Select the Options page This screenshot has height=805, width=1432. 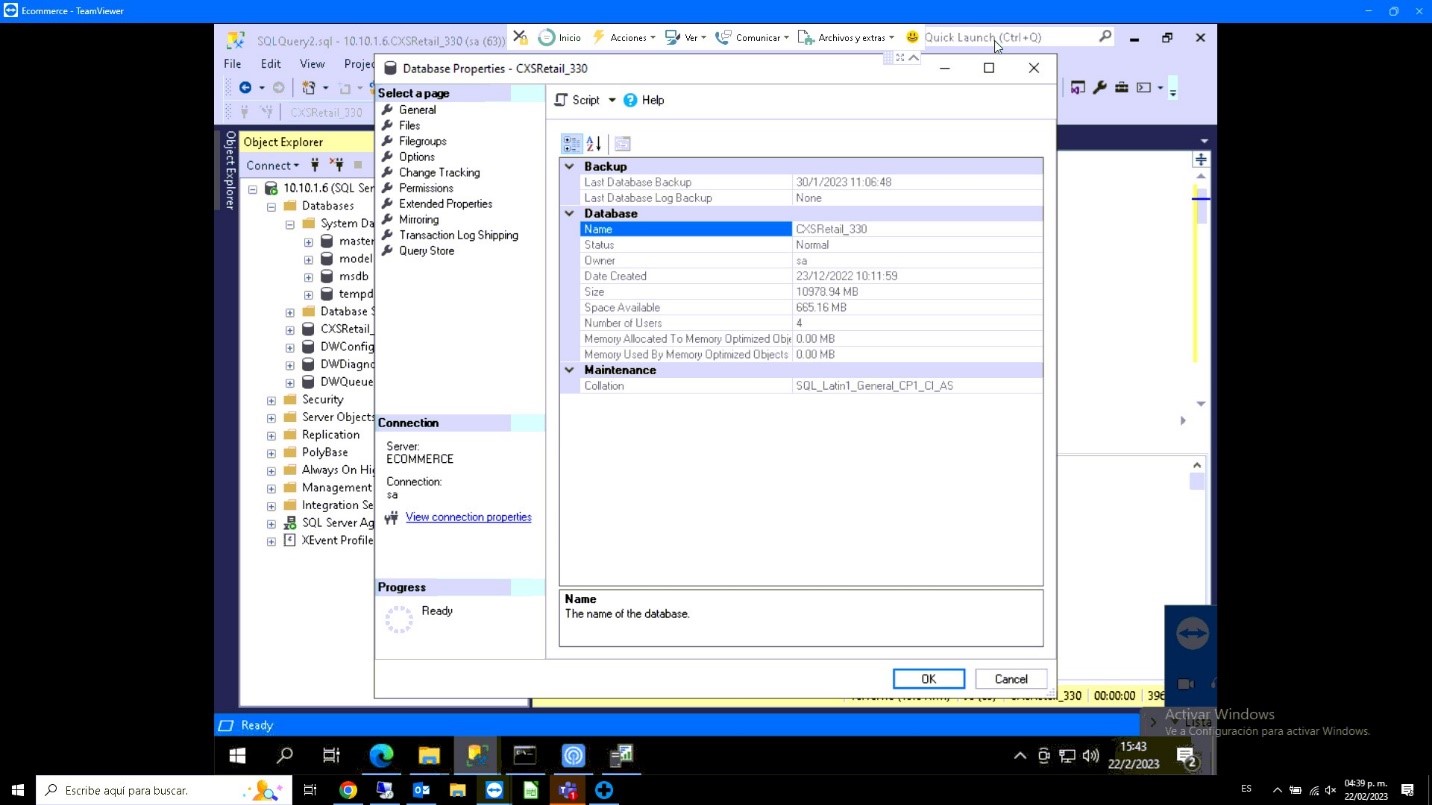click(417, 157)
